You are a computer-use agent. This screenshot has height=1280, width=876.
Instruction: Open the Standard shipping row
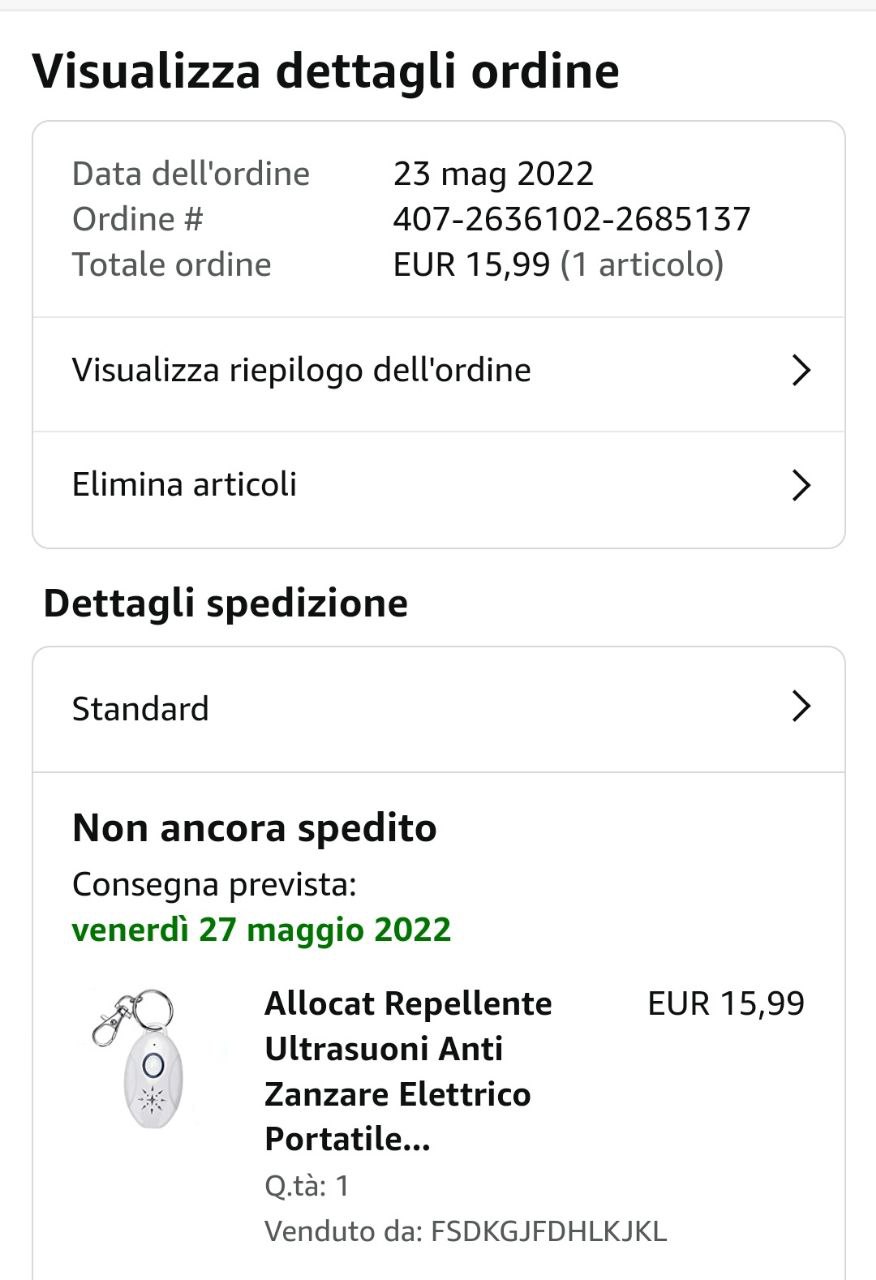tap(141, 709)
